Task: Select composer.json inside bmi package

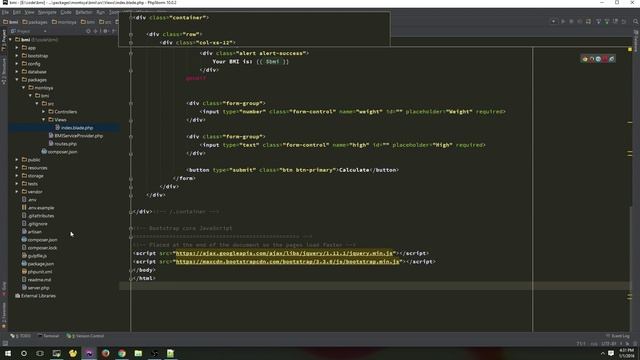Action: [62, 152]
